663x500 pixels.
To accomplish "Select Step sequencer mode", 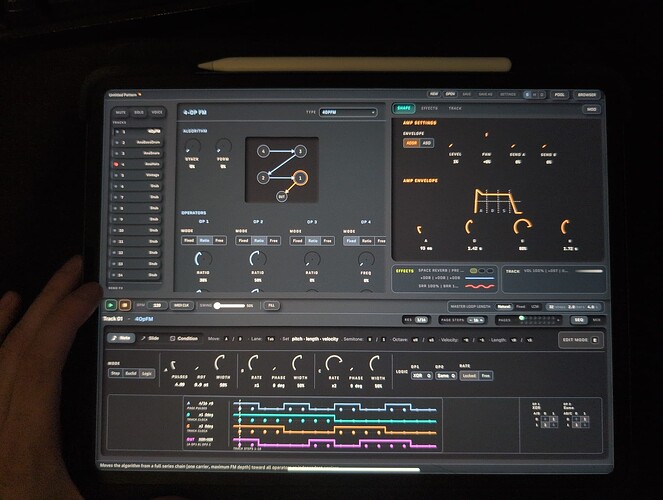I will tap(115, 373).
